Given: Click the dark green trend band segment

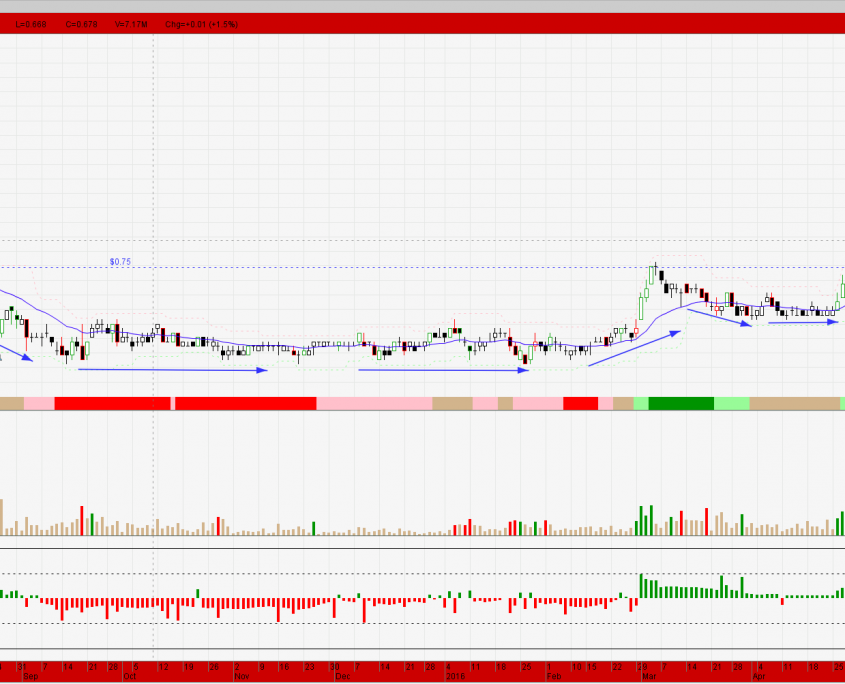Looking at the screenshot, I should click(681, 403).
